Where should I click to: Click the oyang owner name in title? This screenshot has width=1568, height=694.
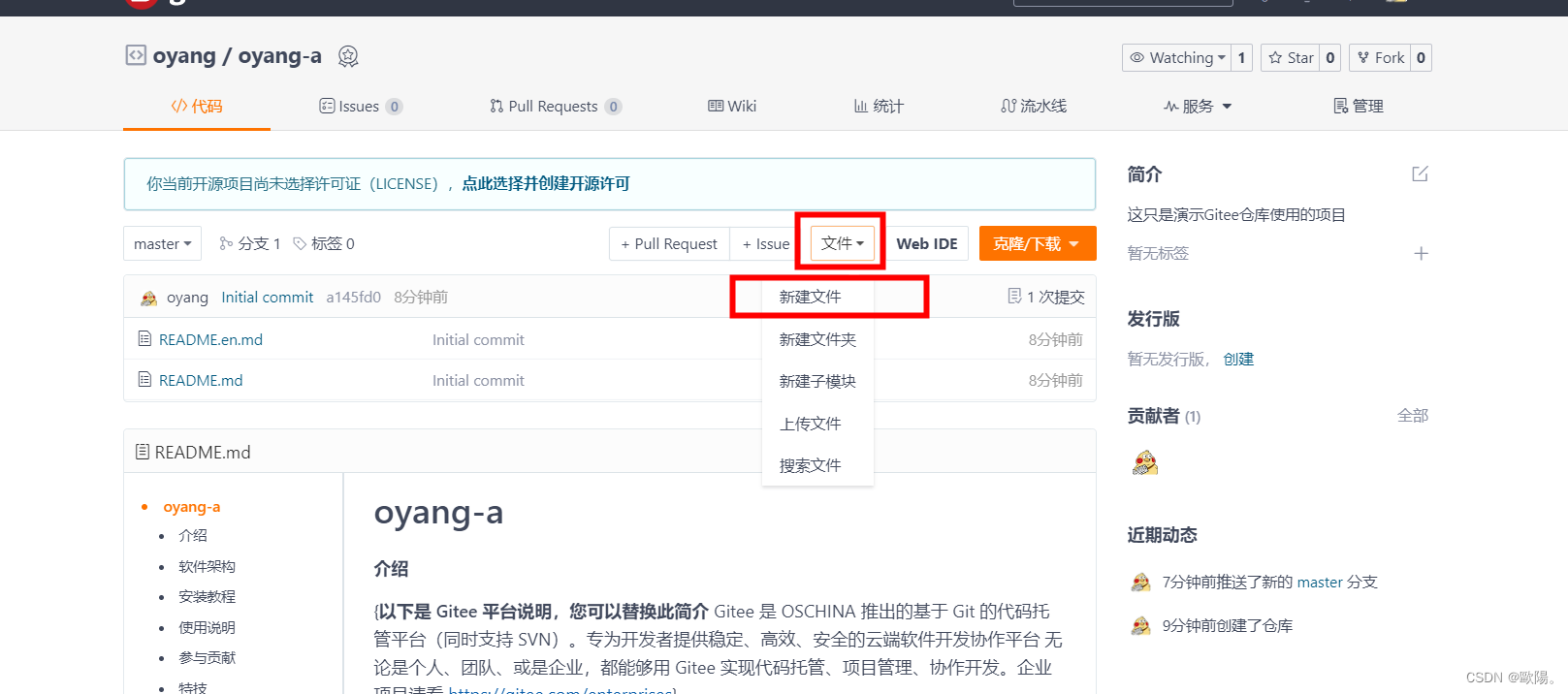click(184, 56)
